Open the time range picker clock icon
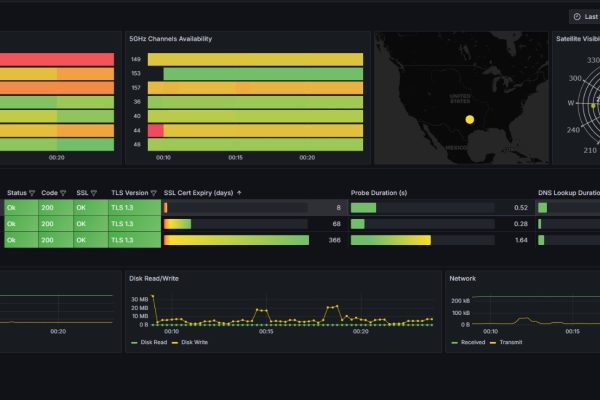The height and width of the screenshot is (400, 600). tap(577, 17)
